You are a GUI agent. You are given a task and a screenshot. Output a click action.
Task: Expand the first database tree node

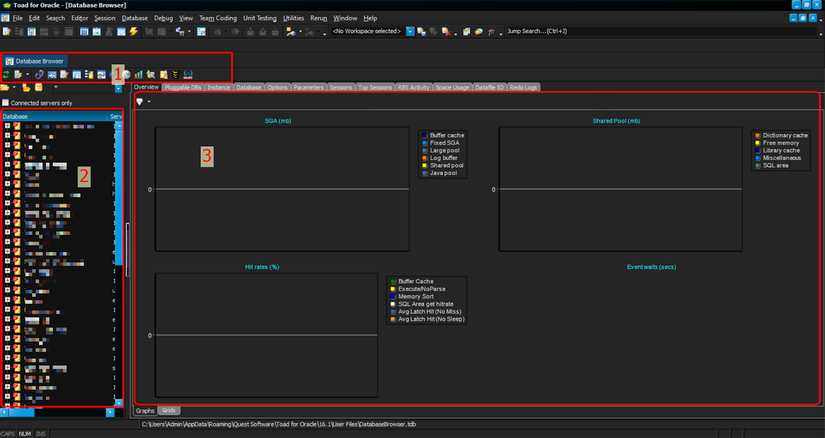tap(7, 127)
